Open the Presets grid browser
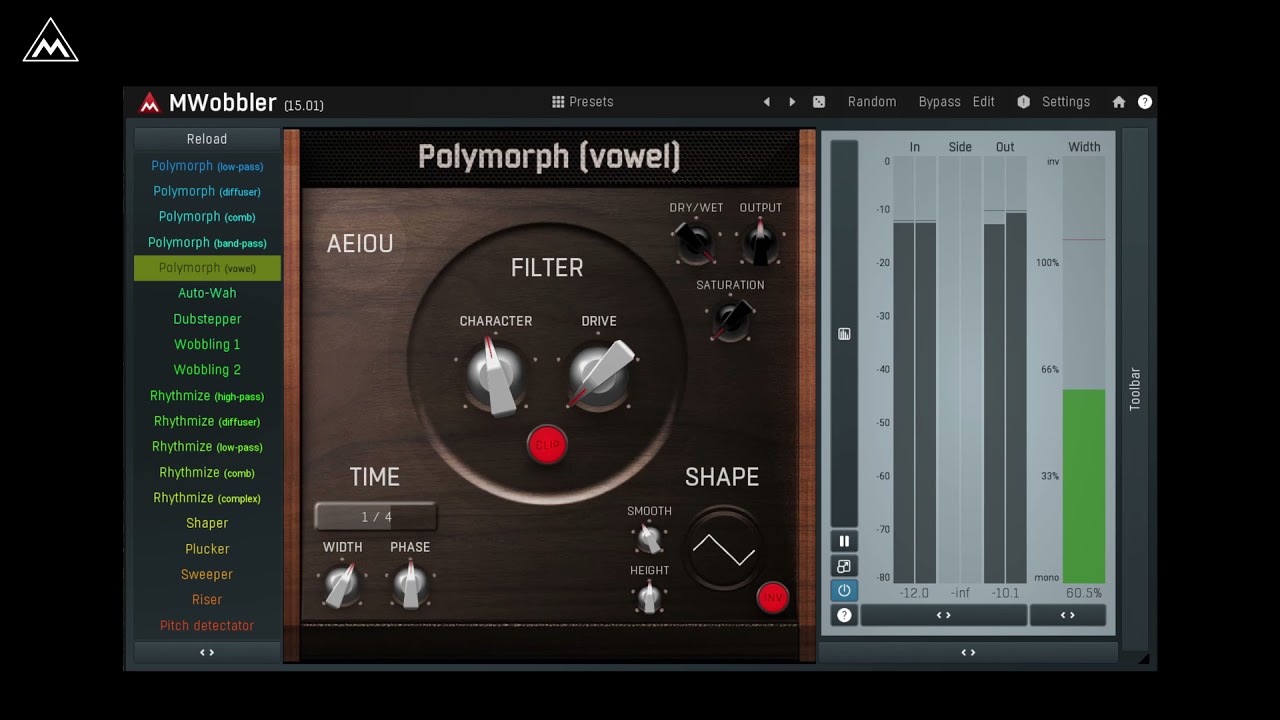This screenshot has height=720, width=1280. coord(583,102)
